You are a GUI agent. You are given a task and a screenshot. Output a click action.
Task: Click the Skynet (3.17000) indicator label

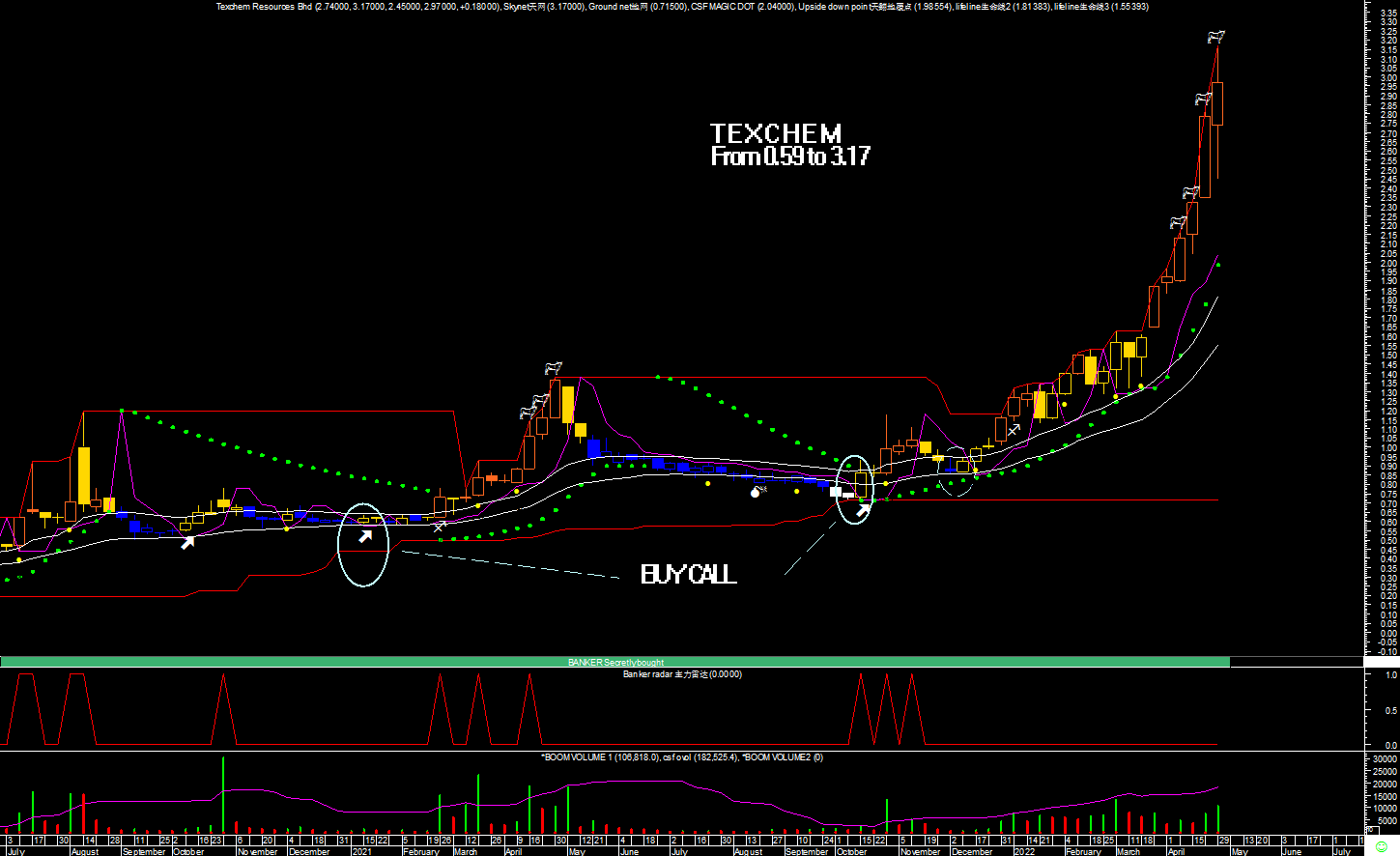(x=544, y=7)
